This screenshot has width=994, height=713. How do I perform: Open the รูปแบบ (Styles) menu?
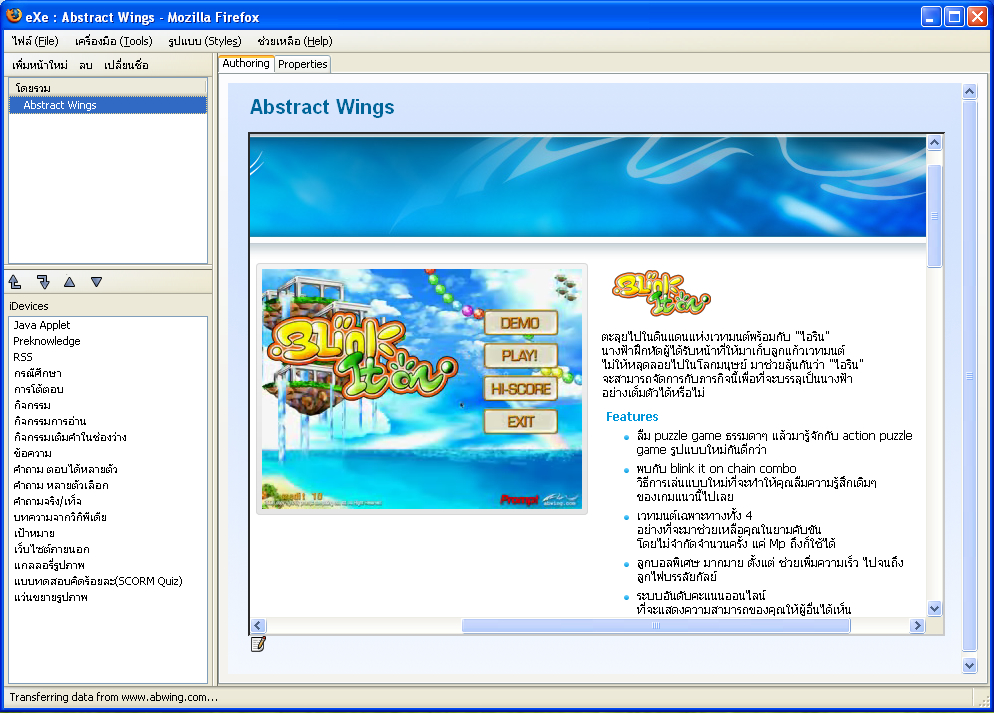pos(205,41)
